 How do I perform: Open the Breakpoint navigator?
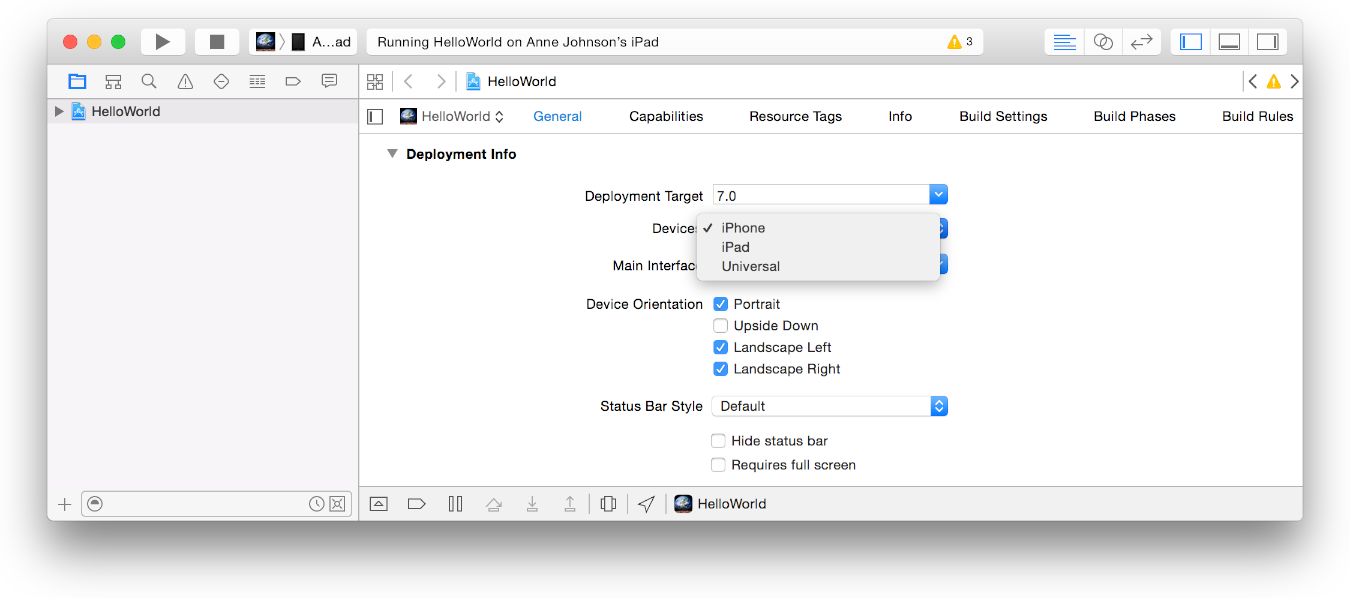pyautogui.click(x=293, y=81)
